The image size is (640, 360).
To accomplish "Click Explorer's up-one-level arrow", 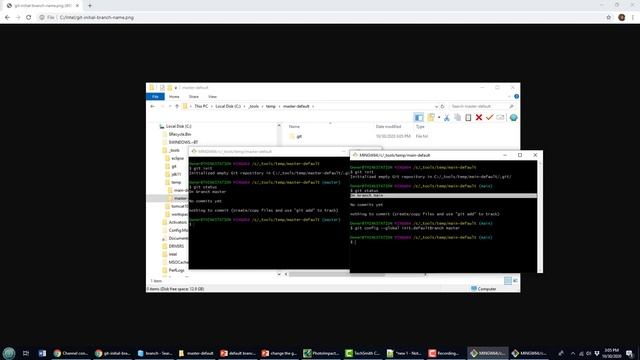I will click(177, 107).
